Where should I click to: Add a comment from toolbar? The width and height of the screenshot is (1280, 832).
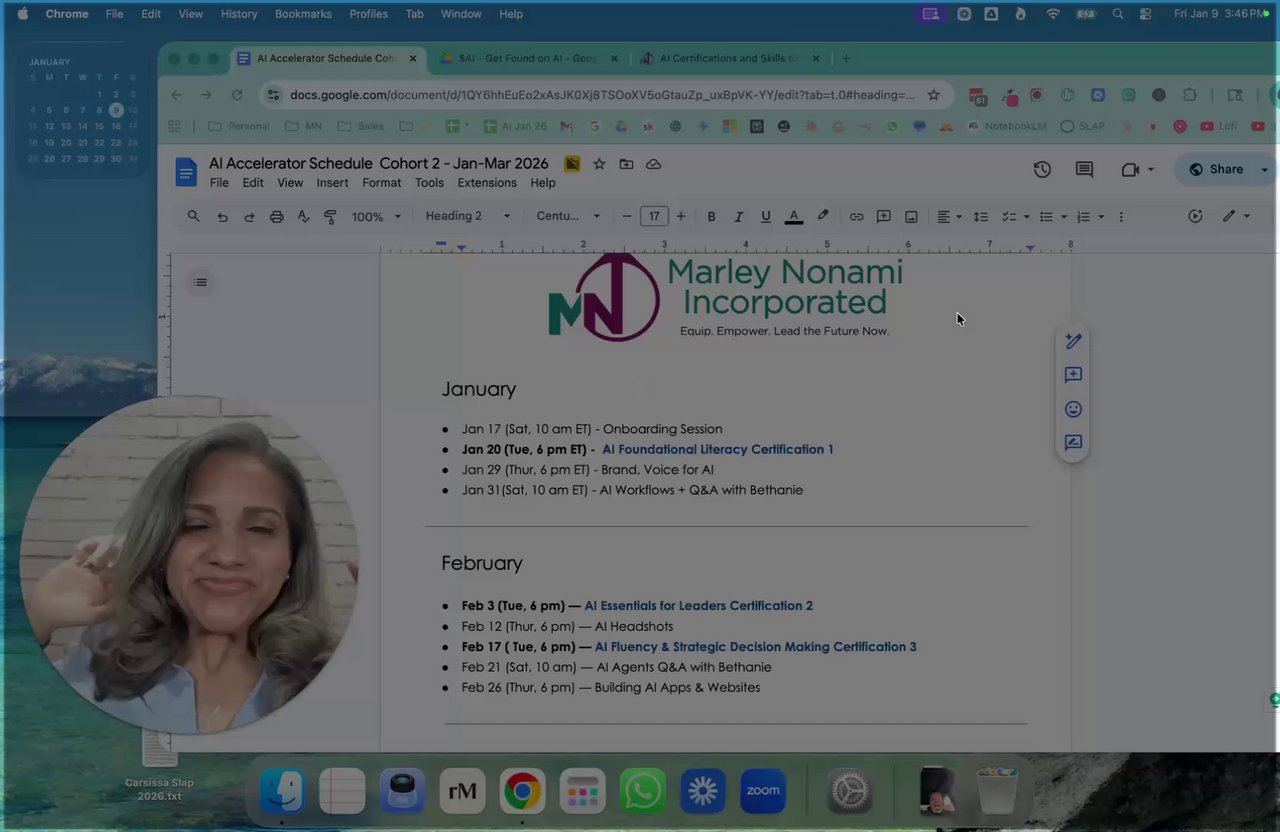coord(883,216)
